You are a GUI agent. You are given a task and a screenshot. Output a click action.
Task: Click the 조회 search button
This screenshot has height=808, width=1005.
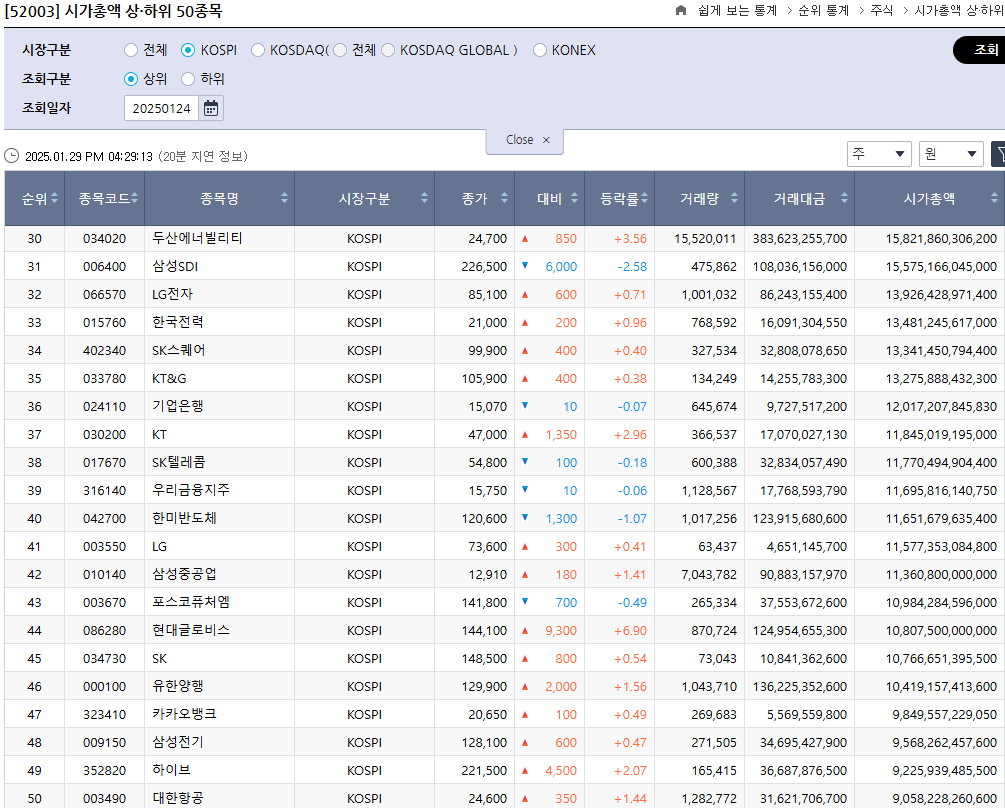pos(979,50)
